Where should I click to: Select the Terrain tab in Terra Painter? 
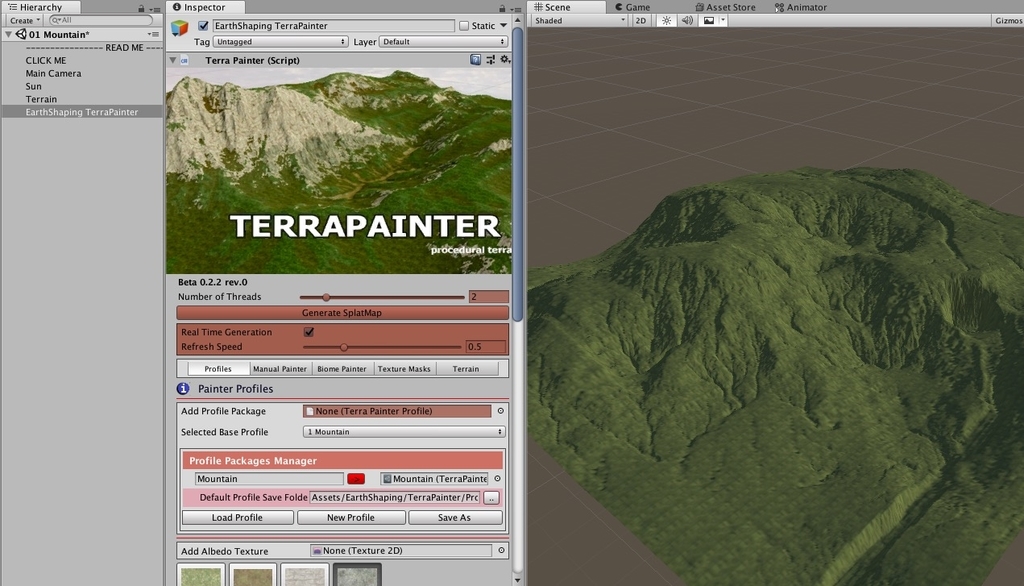point(466,368)
